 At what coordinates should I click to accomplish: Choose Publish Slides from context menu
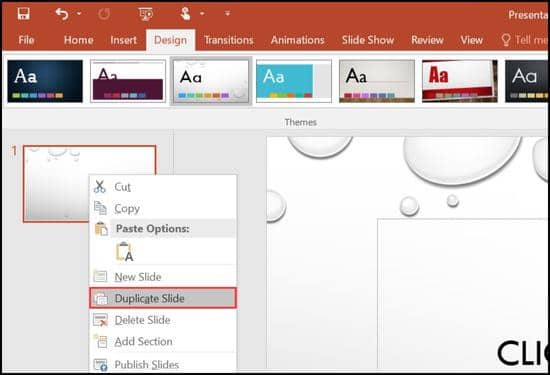[x=163, y=364]
